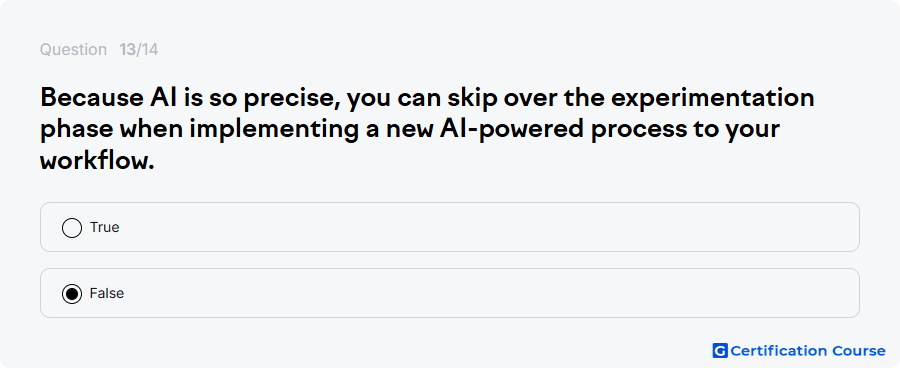Image resolution: width=900 pixels, height=368 pixels.
Task: Choose the False answer option box
Action: (x=449, y=293)
